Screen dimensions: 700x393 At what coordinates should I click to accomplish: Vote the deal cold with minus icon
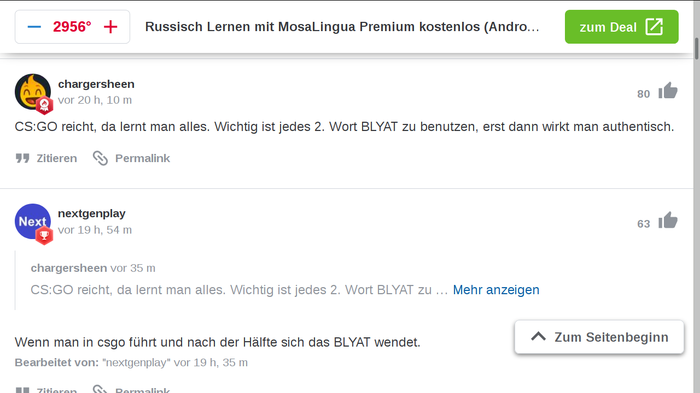click(x=34, y=27)
